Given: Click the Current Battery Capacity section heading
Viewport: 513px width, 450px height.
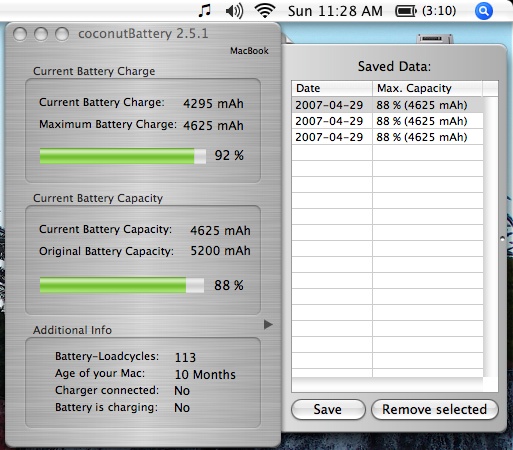Looking at the screenshot, I should (98, 198).
